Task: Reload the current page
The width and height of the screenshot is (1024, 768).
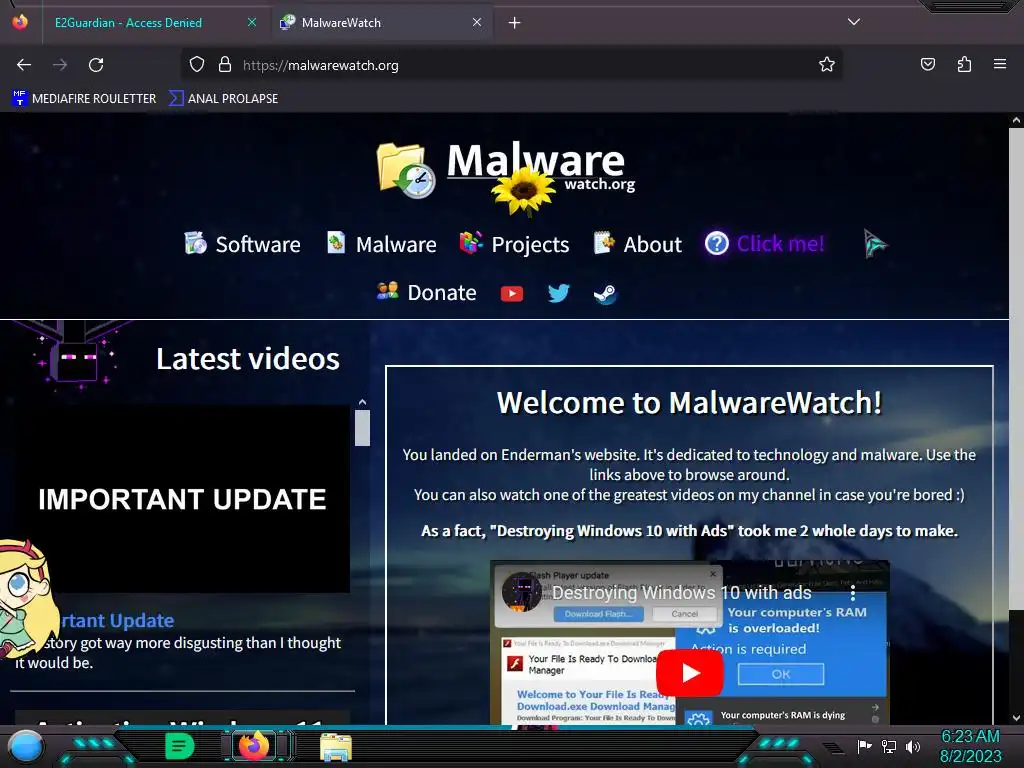Action: 96,65
